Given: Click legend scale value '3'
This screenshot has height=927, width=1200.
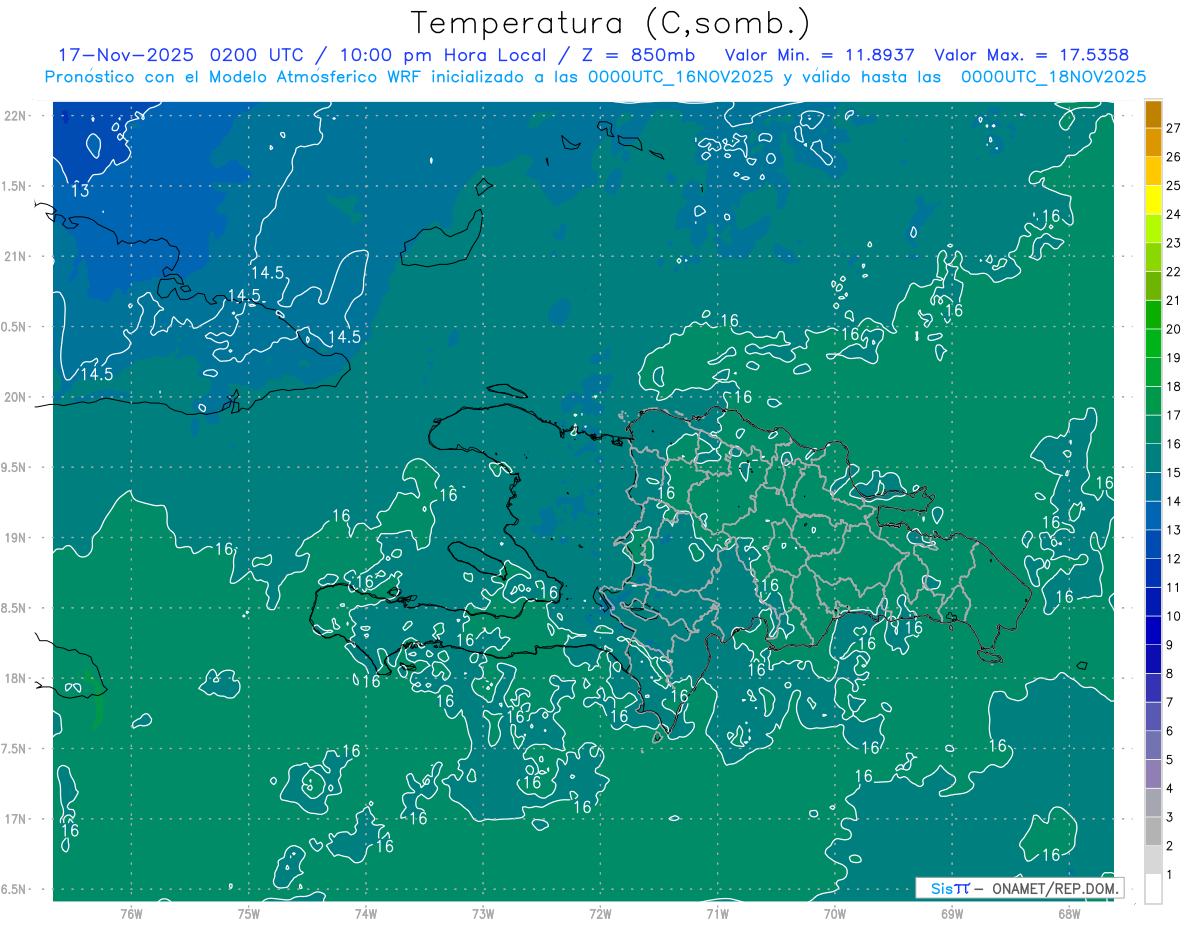Looking at the screenshot, I should coord(1170,818).
